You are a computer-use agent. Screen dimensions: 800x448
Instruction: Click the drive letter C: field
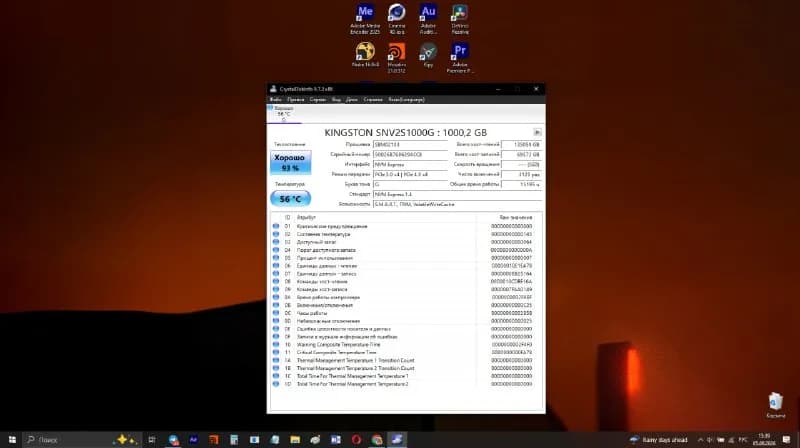410,184
